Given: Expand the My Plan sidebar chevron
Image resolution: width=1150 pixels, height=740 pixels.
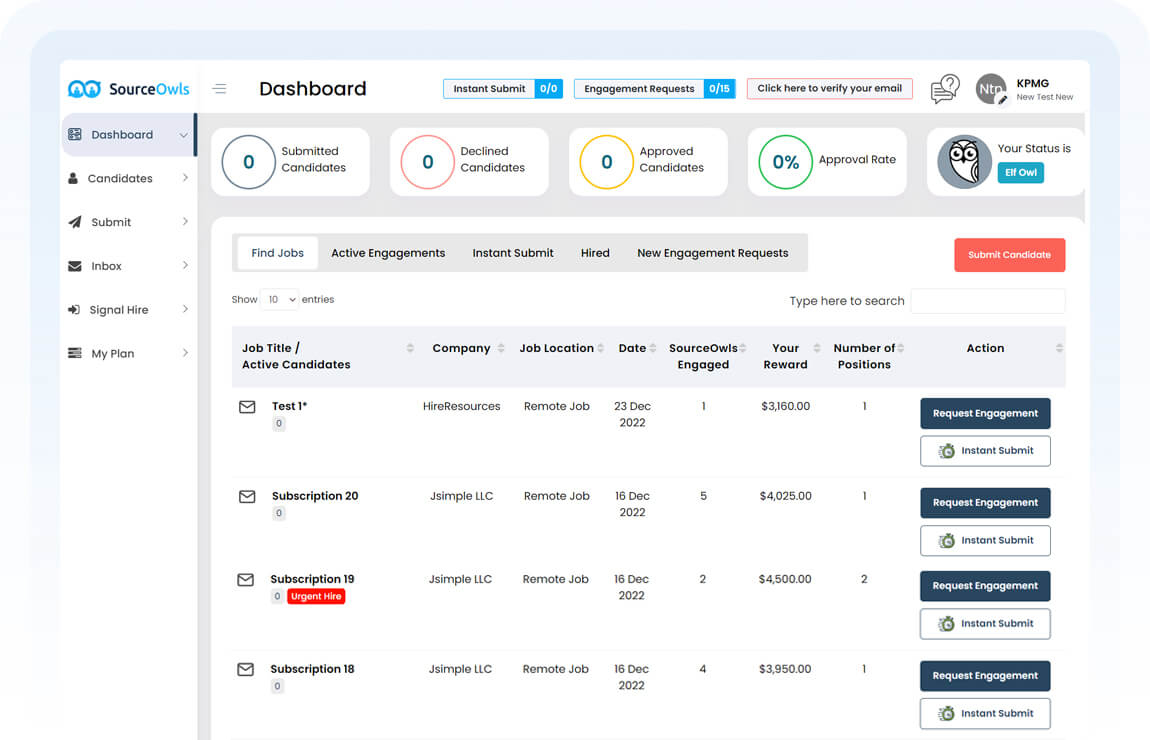Looking at the screenshot, I should (185, 353).
